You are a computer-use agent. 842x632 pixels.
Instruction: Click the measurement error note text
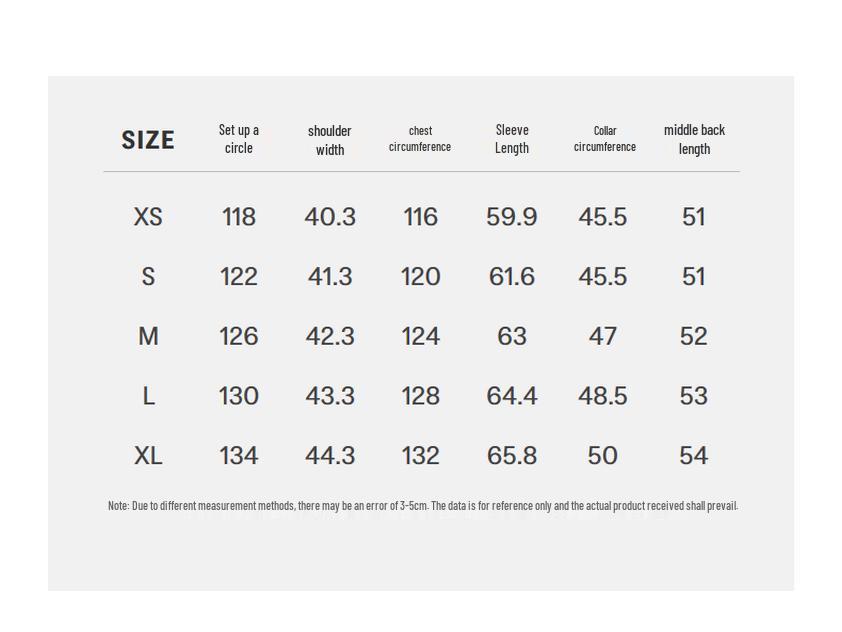[x=422, y=506]
